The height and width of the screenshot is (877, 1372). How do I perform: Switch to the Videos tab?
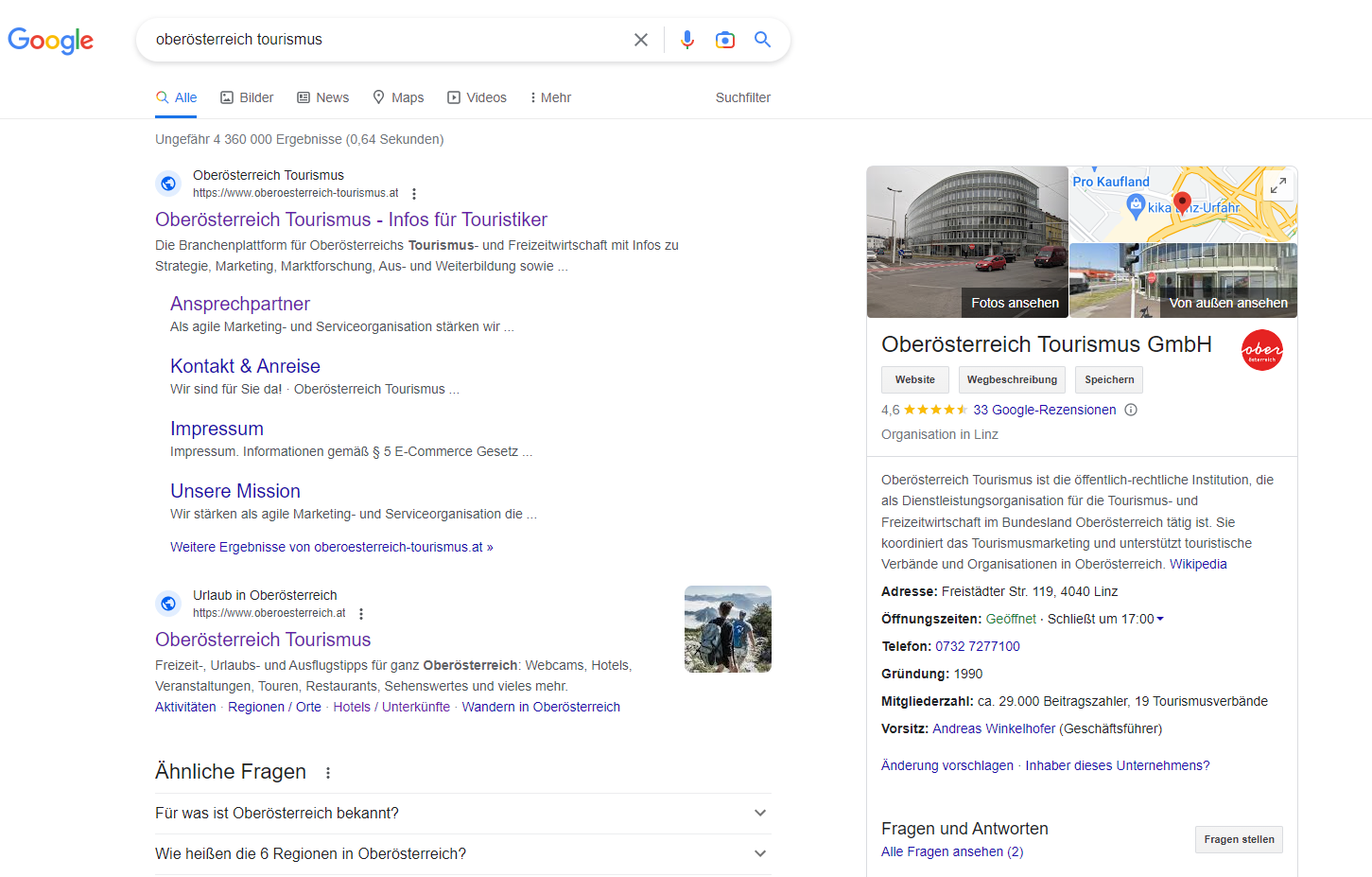(477, 97)
